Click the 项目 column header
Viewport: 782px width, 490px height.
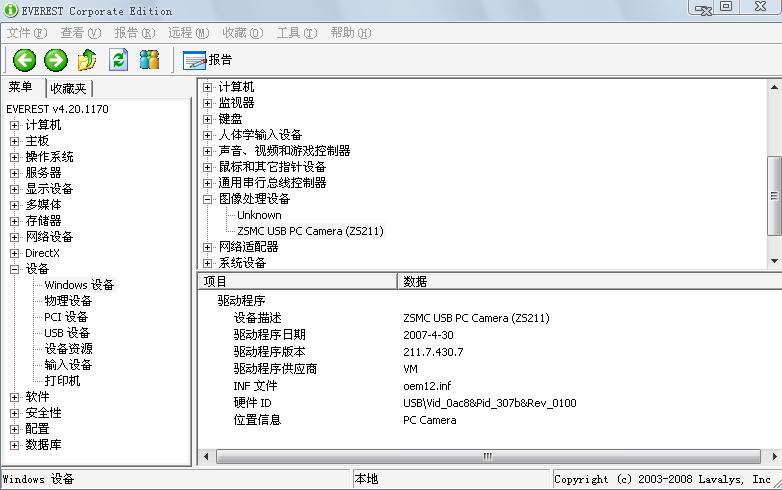click(298, 282)
